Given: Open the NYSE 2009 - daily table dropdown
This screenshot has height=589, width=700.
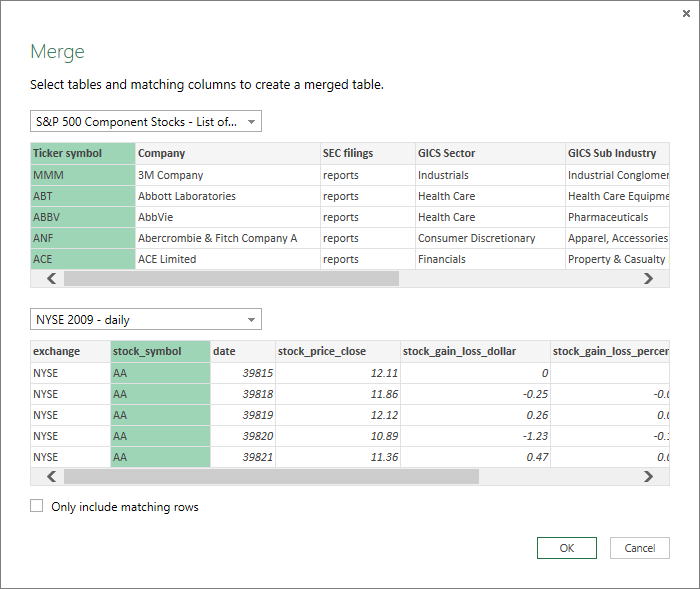Looking at the screenshot, I should point(146,320).
